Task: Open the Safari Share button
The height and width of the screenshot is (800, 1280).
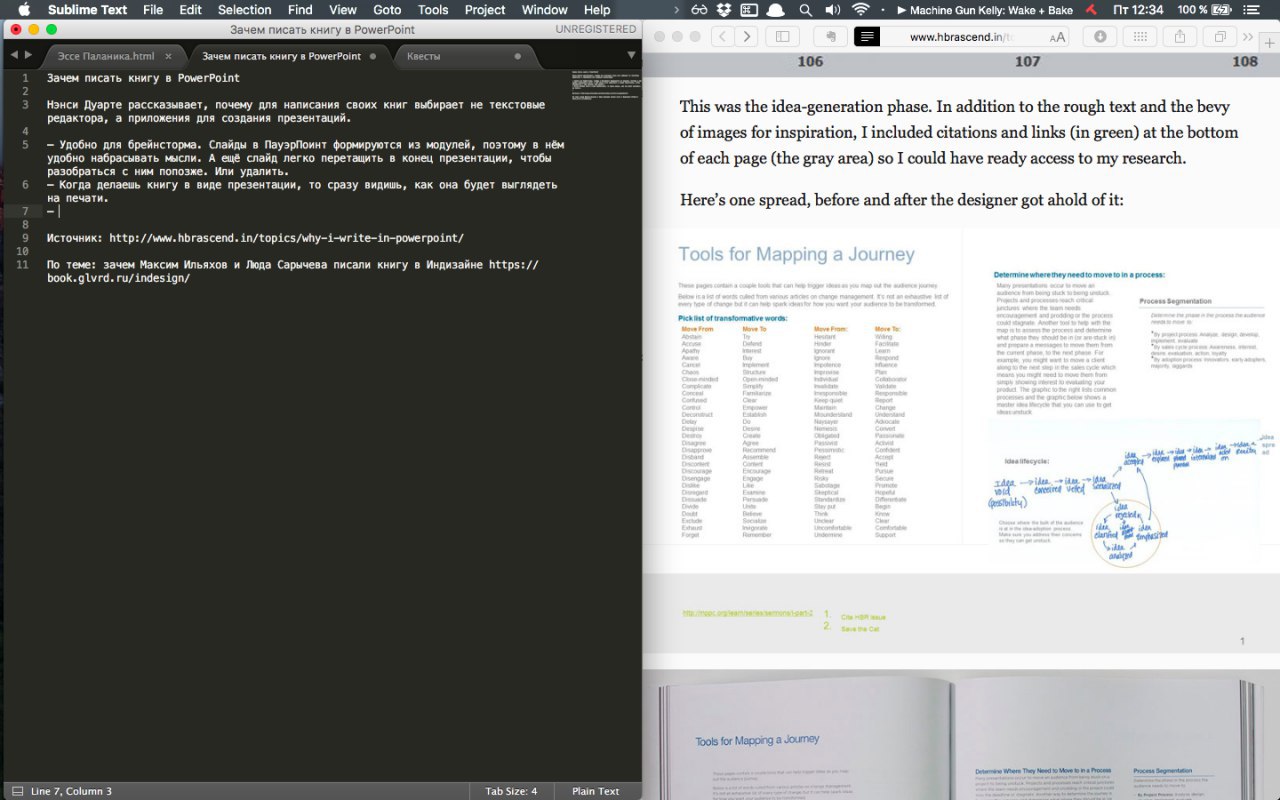Action: tap(1180, 37)
